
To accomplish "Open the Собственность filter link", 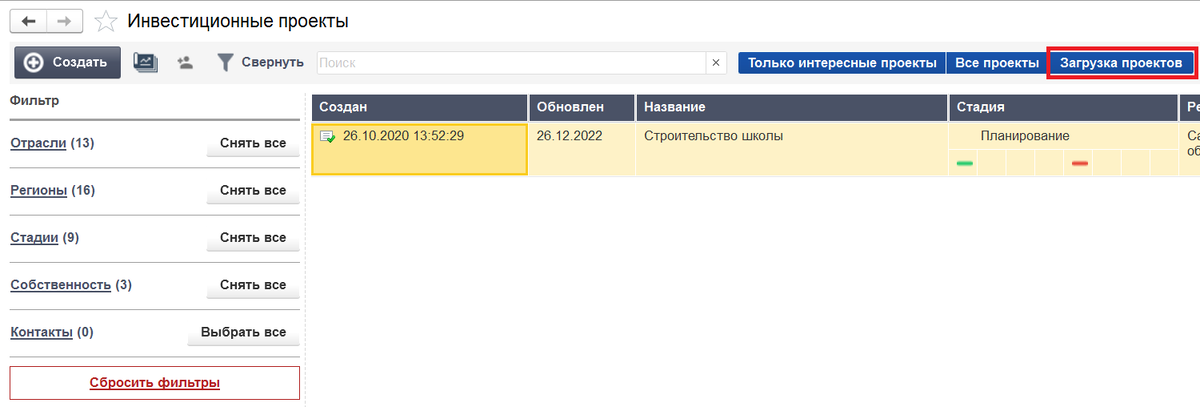I will tap(60, 284).
